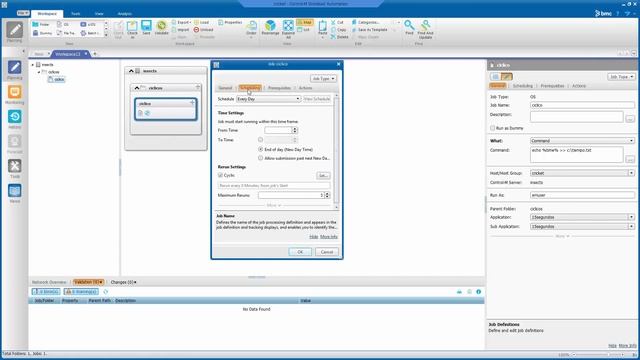Click the Cut ribbon icon
Viewport: 640px width, 360px height.
tap(337, 22)
